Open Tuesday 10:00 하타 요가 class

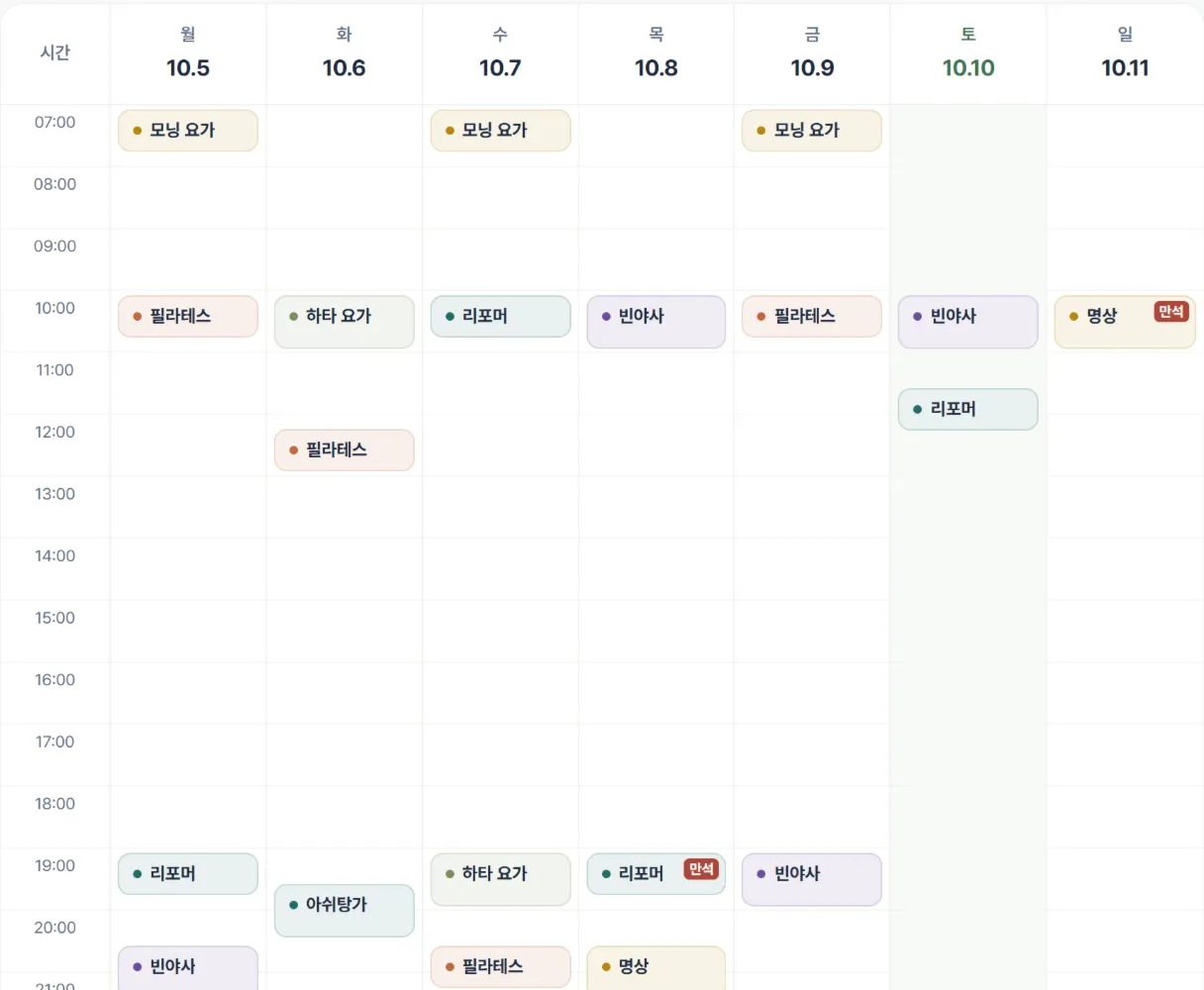click(345, 322)
